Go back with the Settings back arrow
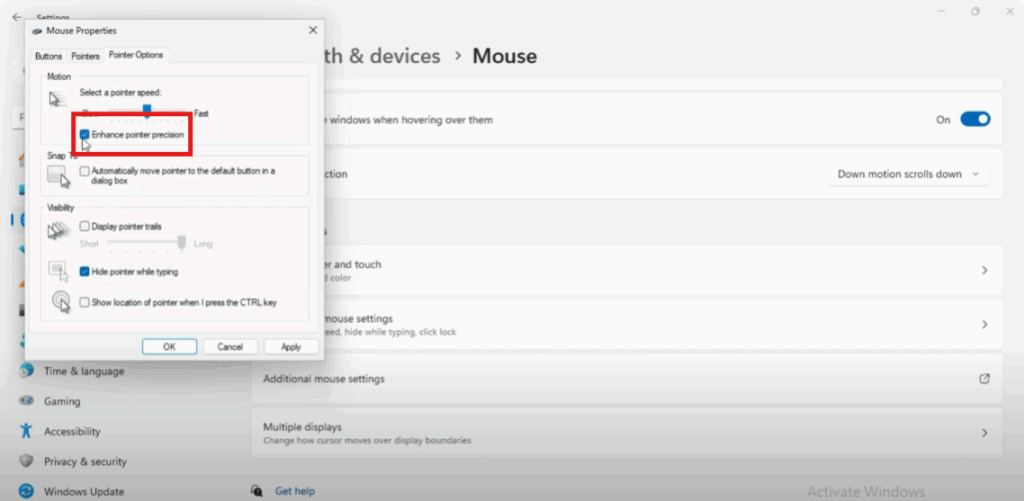 pyautogui.click(x=16, y=18)
